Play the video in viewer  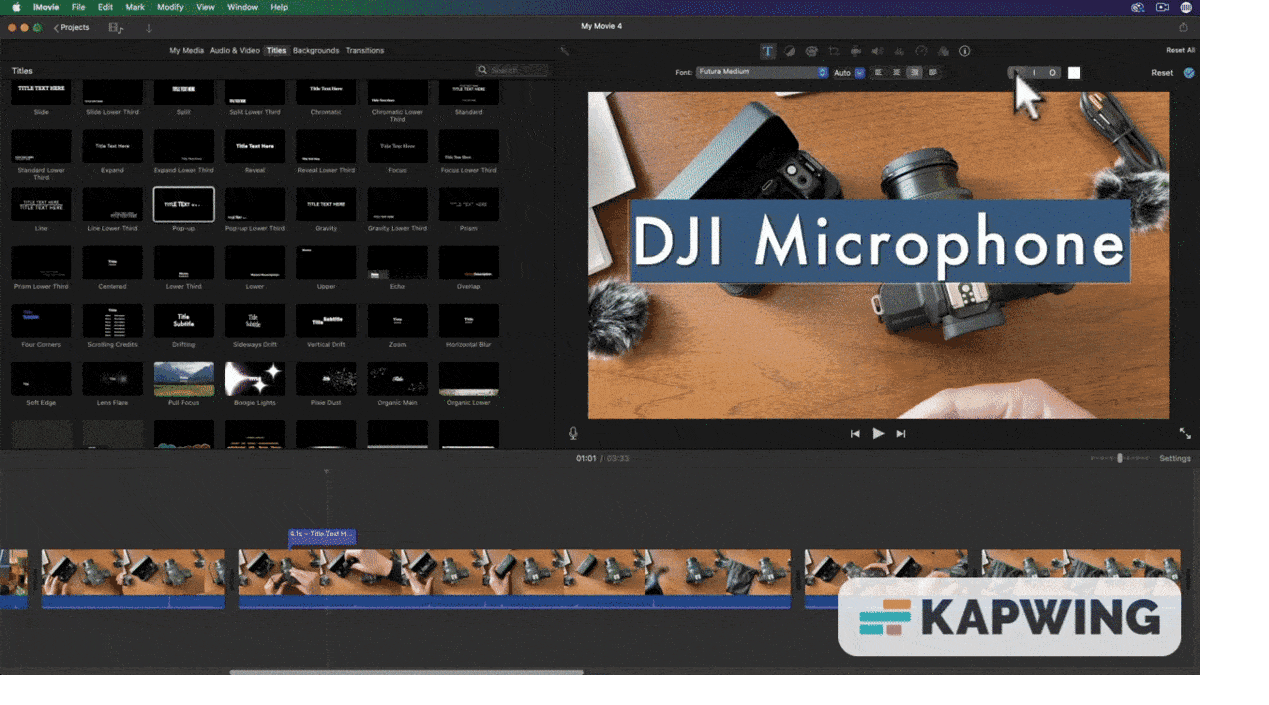click(878, 433)
